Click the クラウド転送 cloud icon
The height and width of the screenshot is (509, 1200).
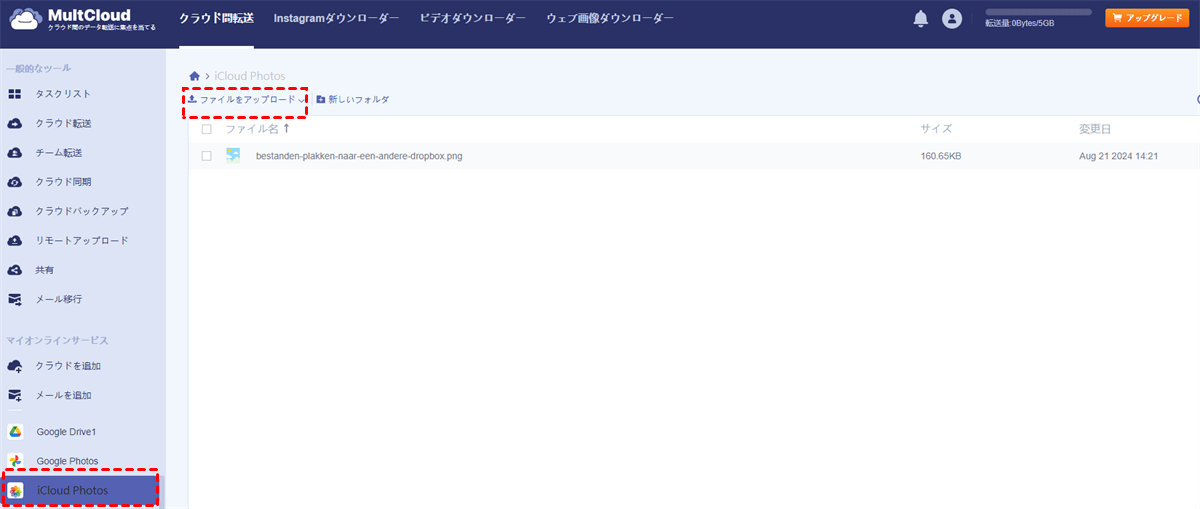(x=15, y=123)
